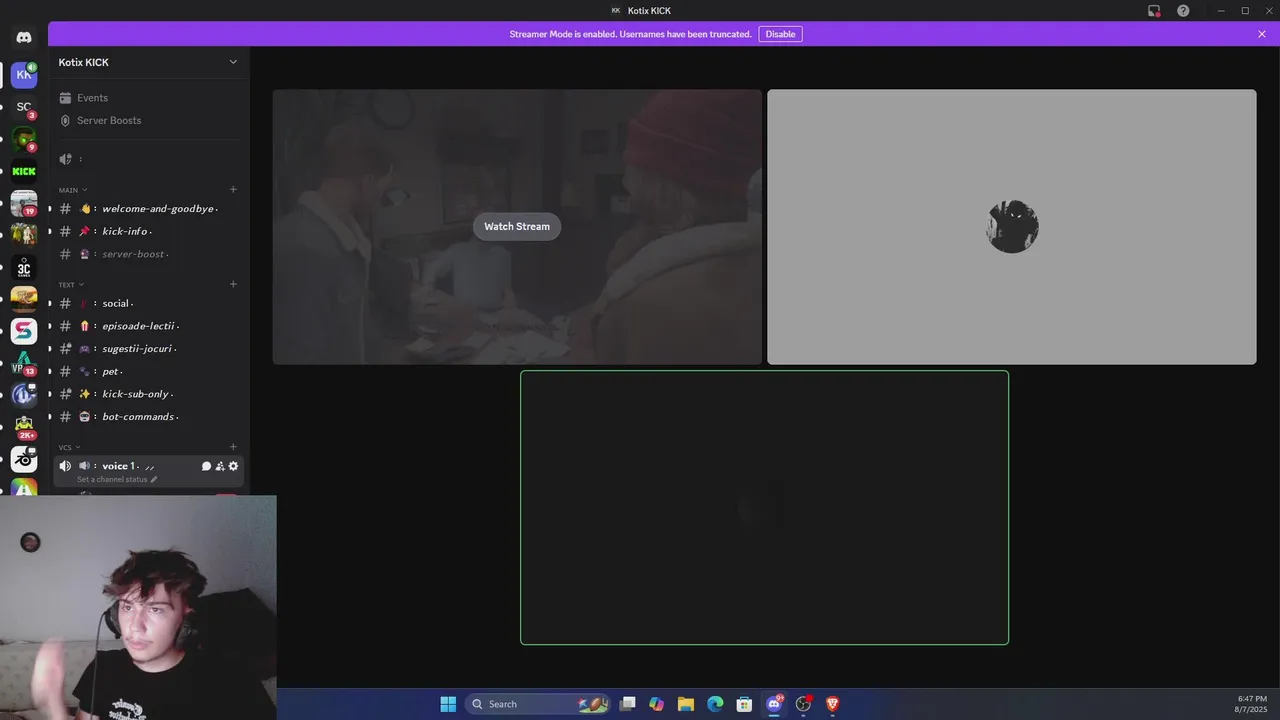This screenshot has height=720, width=1280.
Task: Open Task View on taskbar
Action: 628,704
